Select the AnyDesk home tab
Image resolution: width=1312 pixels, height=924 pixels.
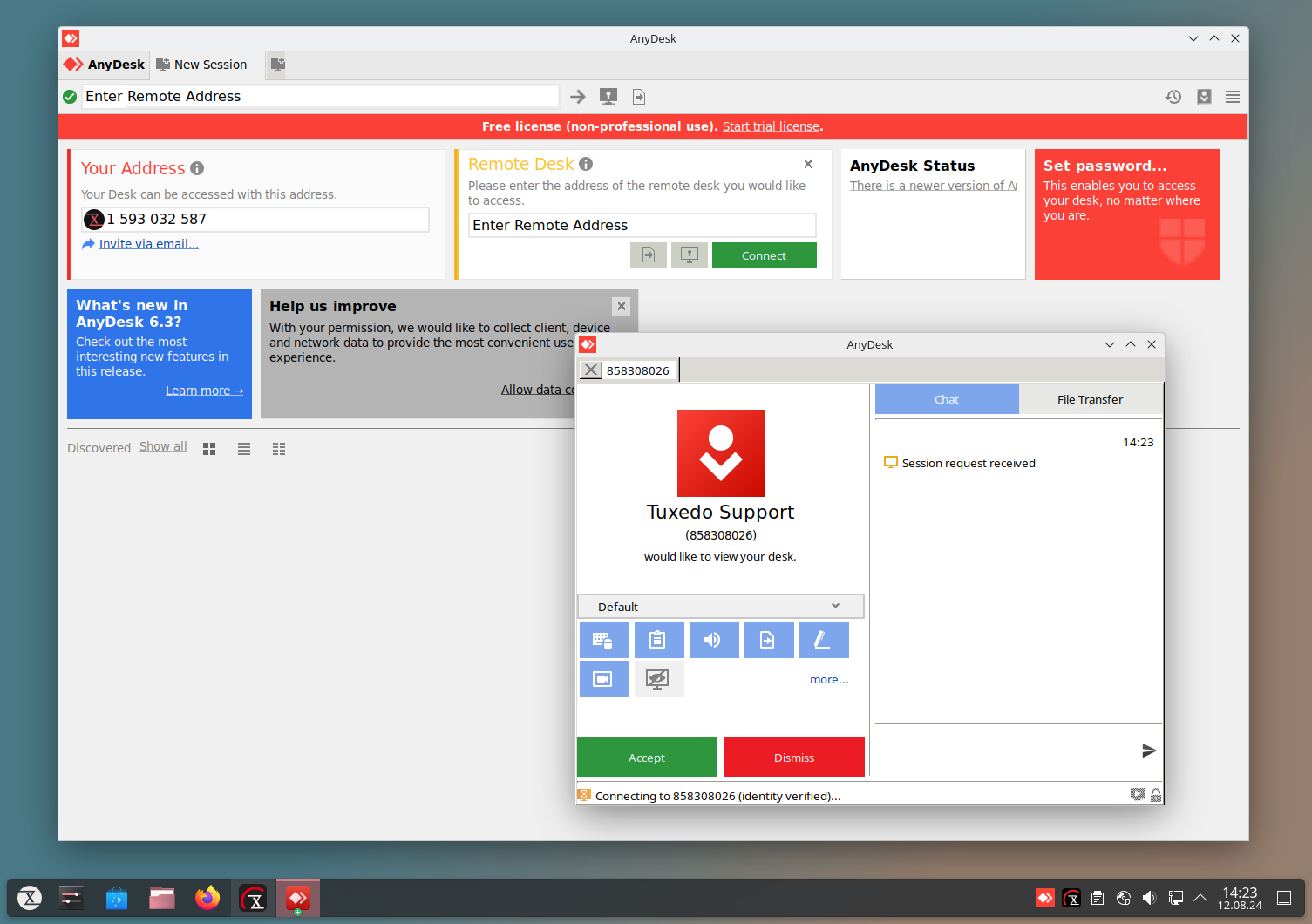point(105,65)
